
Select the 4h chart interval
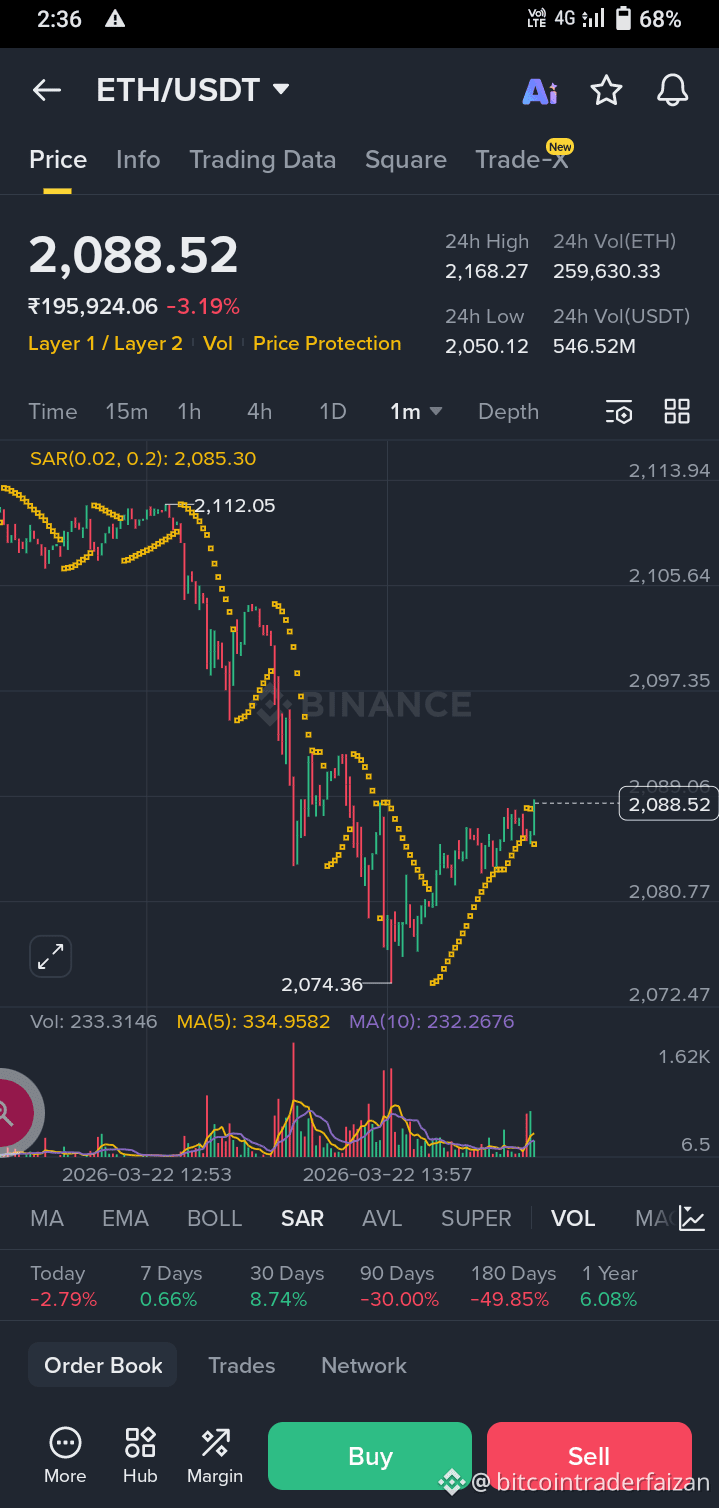pyautogui.click(x=260, y=412)
